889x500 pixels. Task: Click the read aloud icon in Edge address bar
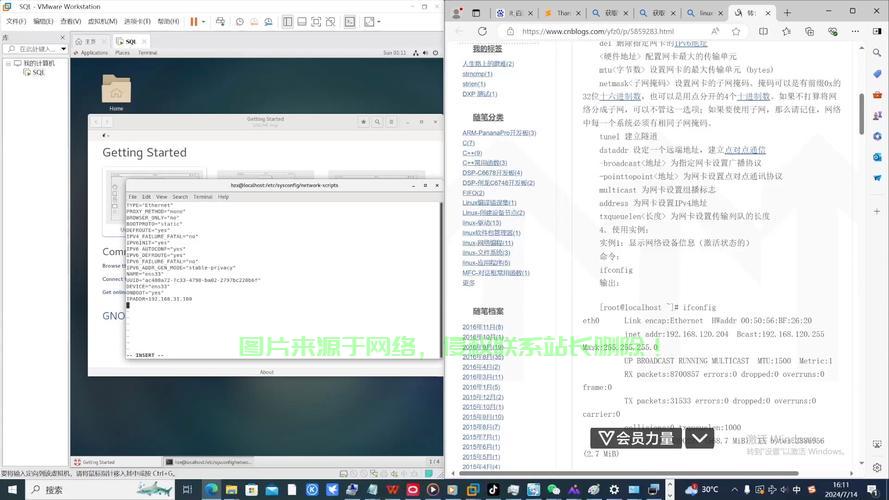pyautogui.click(x=715, y=31)
